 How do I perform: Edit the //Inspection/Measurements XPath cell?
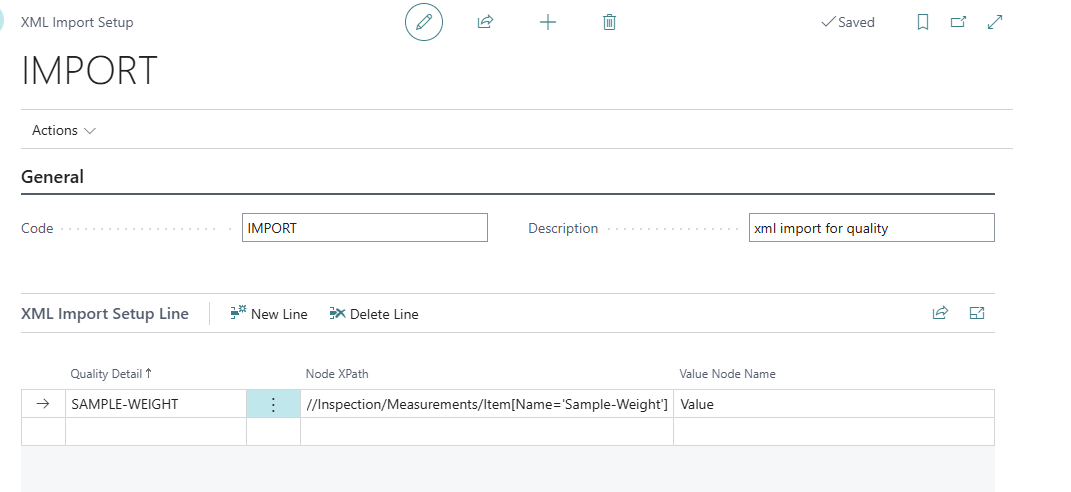click(487, 404)
